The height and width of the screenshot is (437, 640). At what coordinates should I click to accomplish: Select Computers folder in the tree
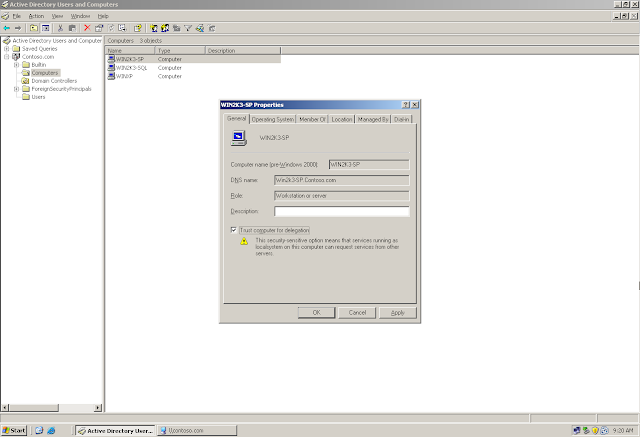click(45, 73)
